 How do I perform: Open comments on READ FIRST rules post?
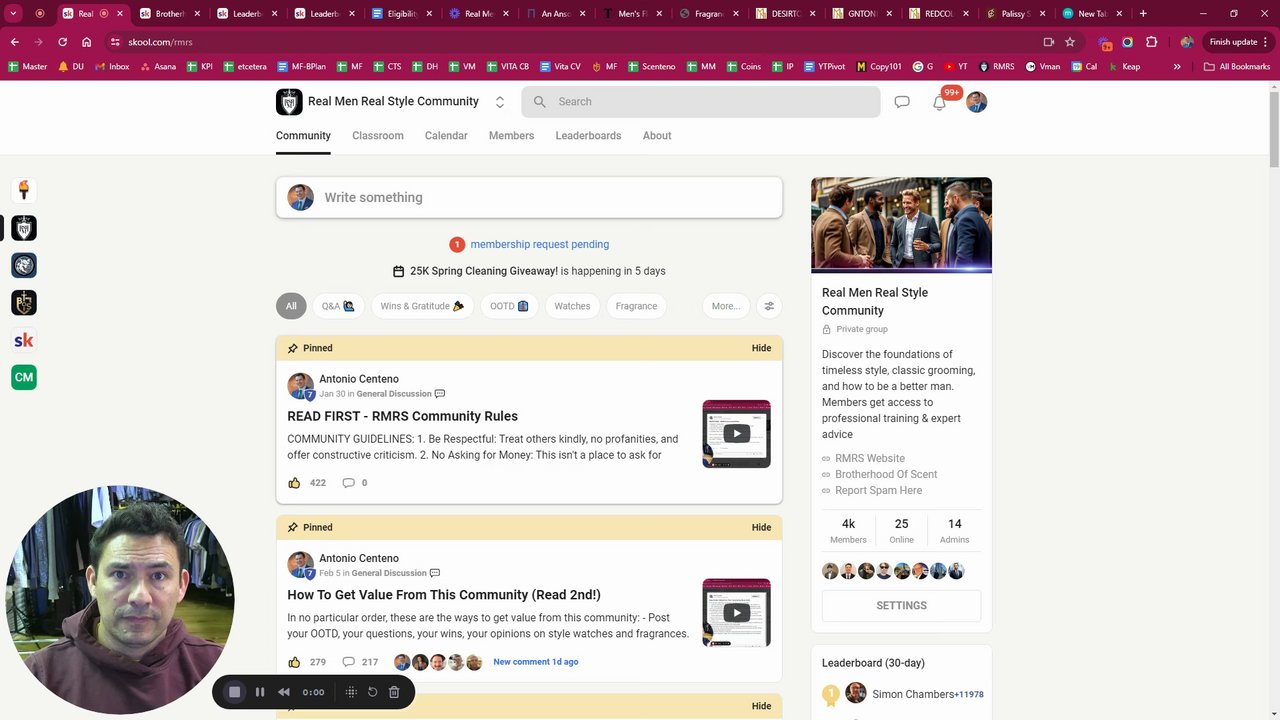[x=348, y=483]
